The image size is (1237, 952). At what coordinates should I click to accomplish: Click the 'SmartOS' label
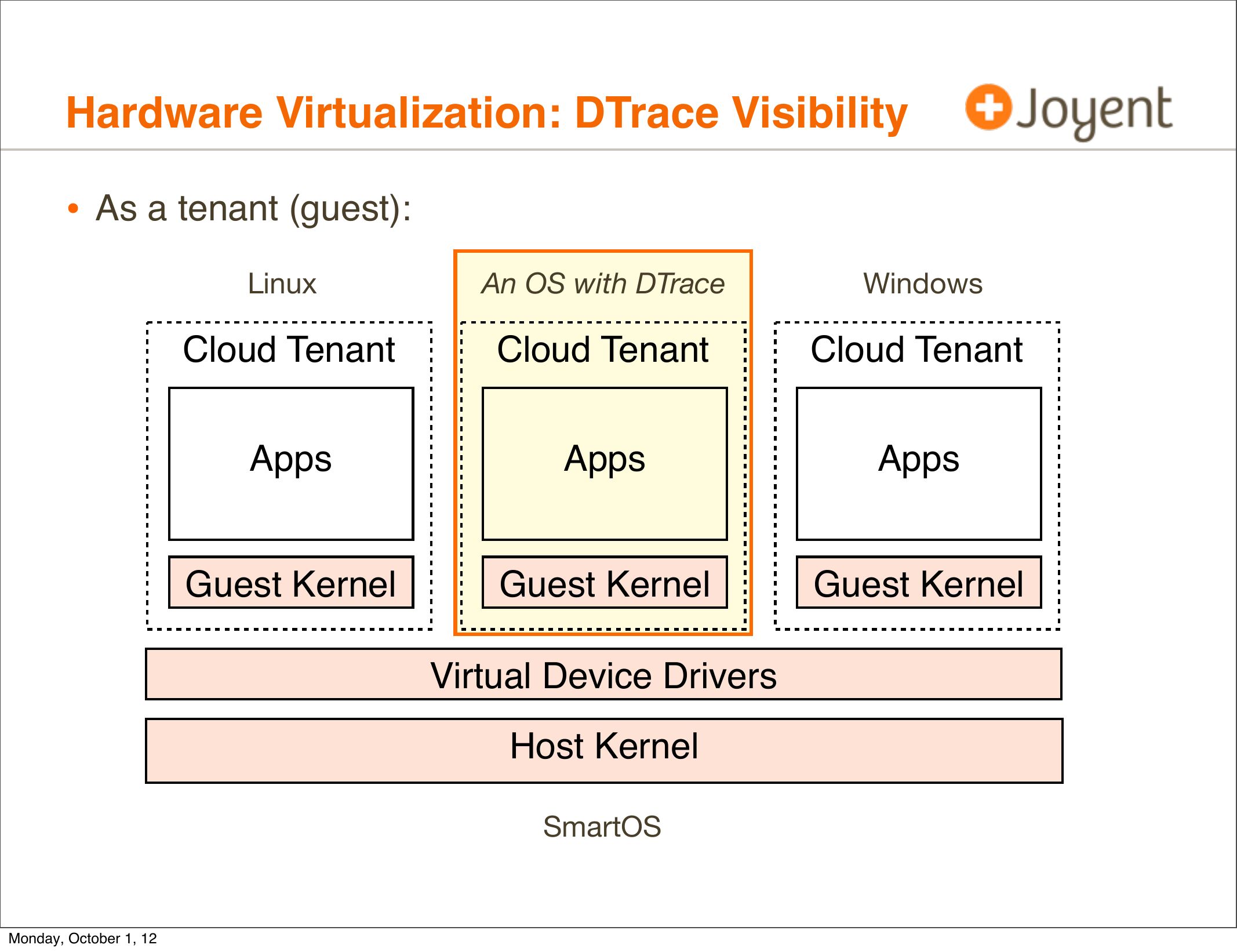pos(602,827)
